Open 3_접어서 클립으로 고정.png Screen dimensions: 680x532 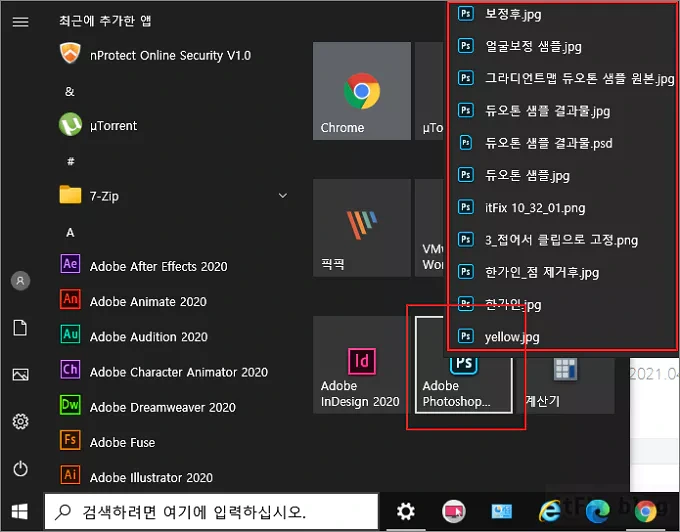[562, 239]
